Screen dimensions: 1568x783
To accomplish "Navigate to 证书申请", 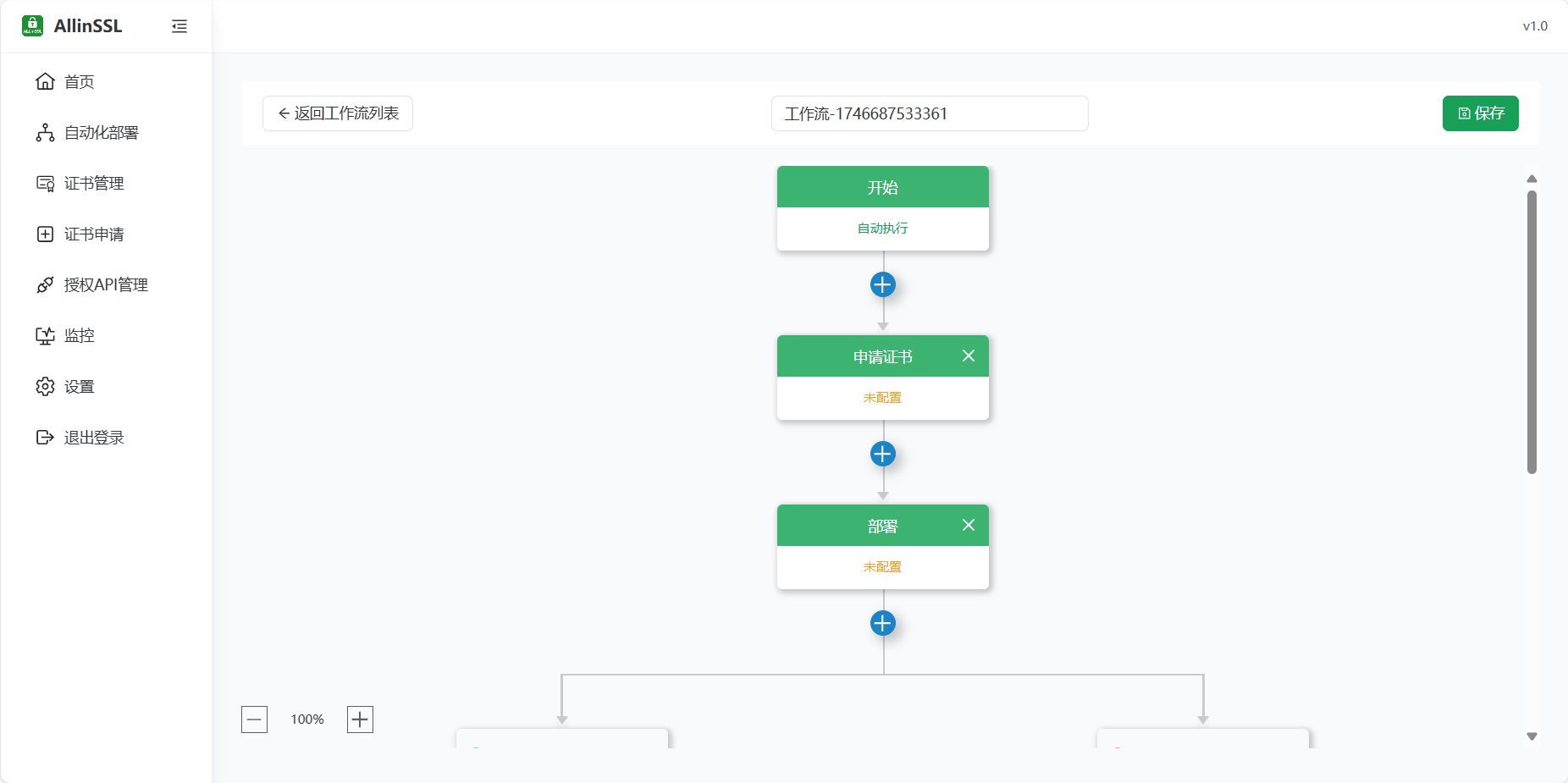I will click(x=93, y=234).
